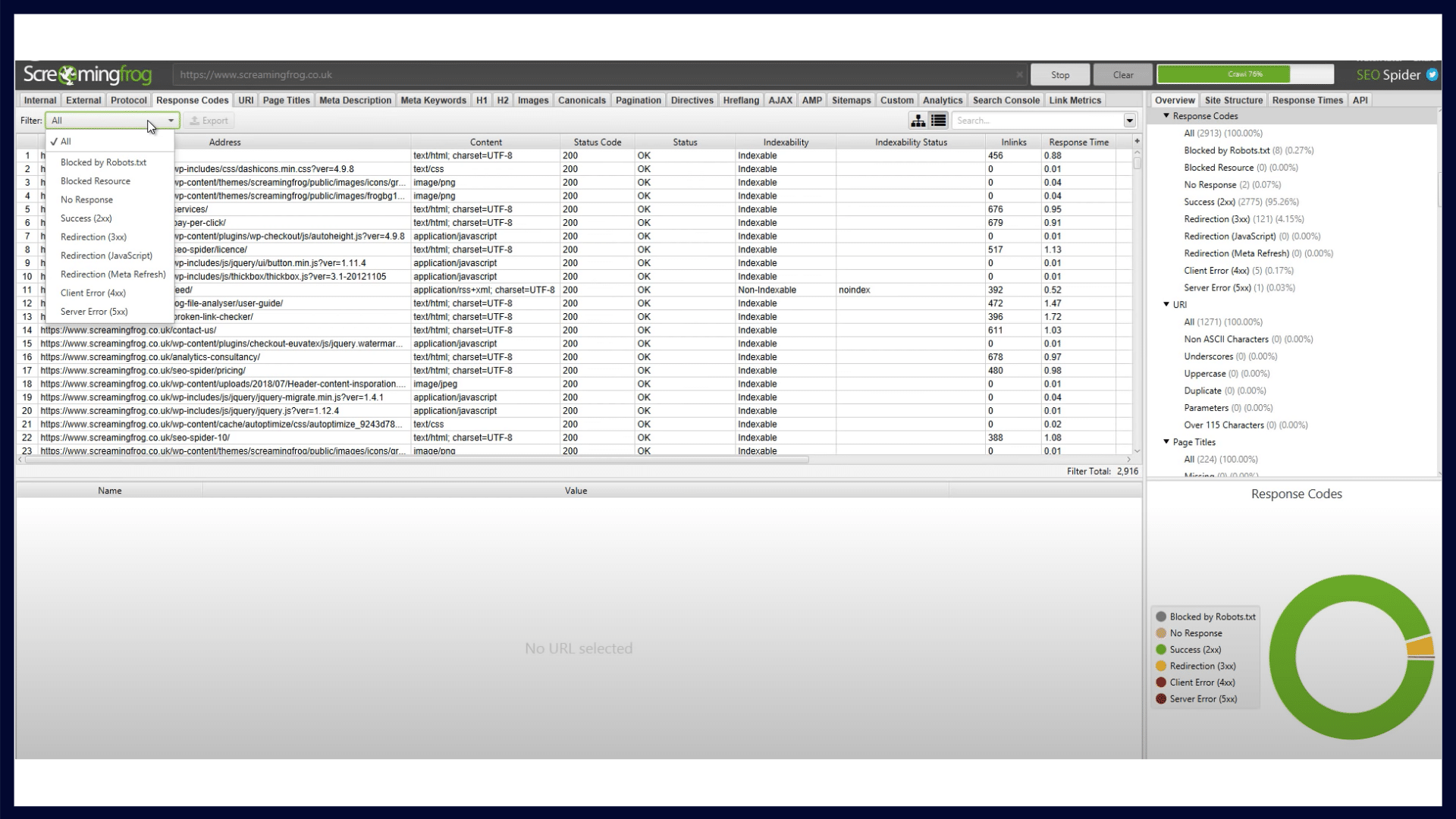Viewport: 1456px width, 819px height.
Task: Sort by the Inlinks column header
Action: [x=1013, y=142]
